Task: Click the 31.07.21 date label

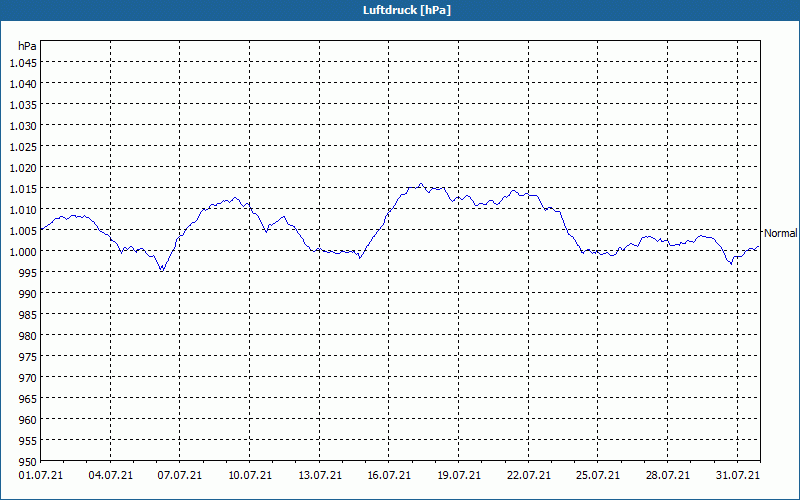Action: coord(737,476)
